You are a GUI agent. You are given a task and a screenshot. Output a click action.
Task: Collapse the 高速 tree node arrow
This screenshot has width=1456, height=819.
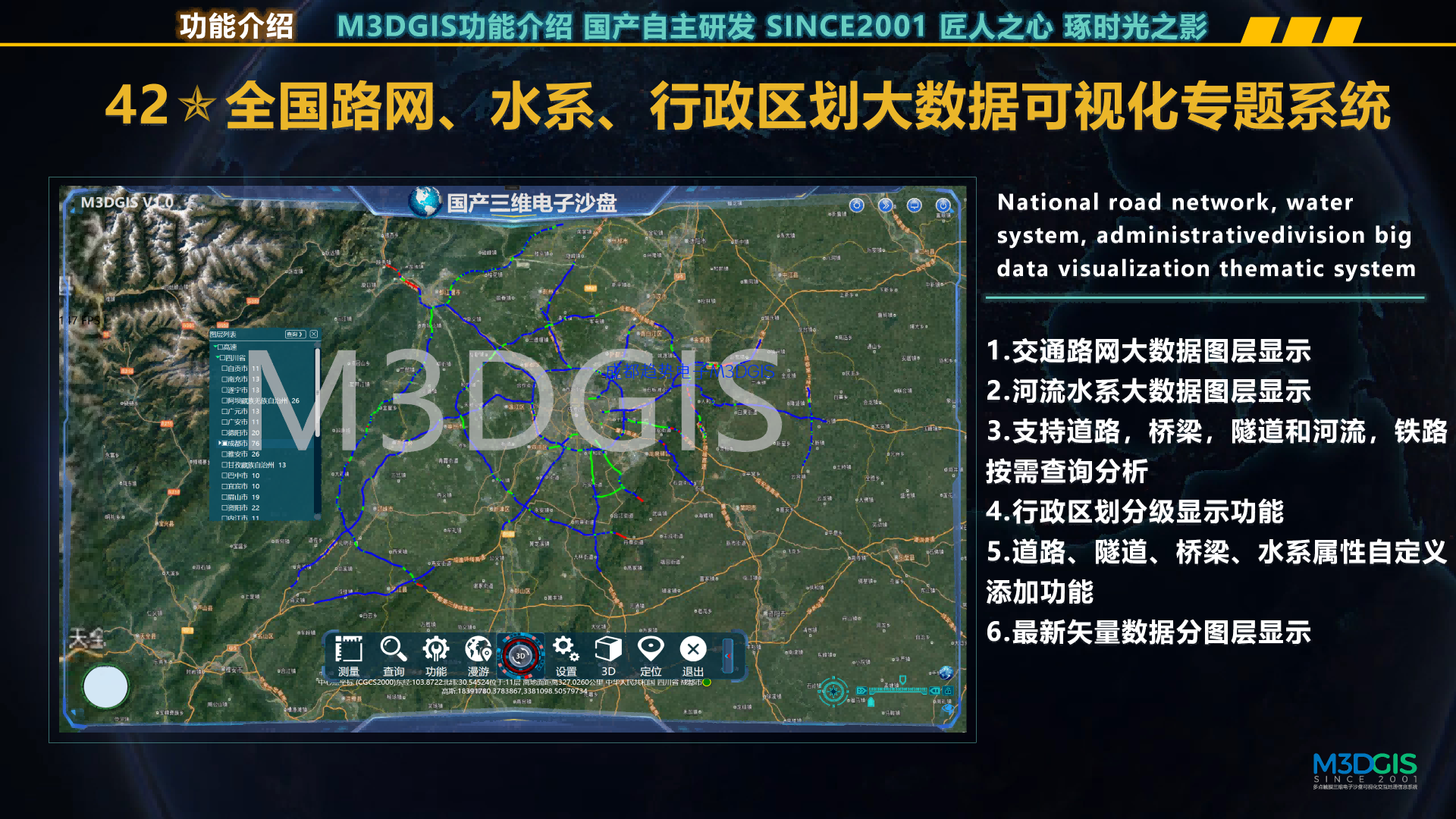[215, 347]
